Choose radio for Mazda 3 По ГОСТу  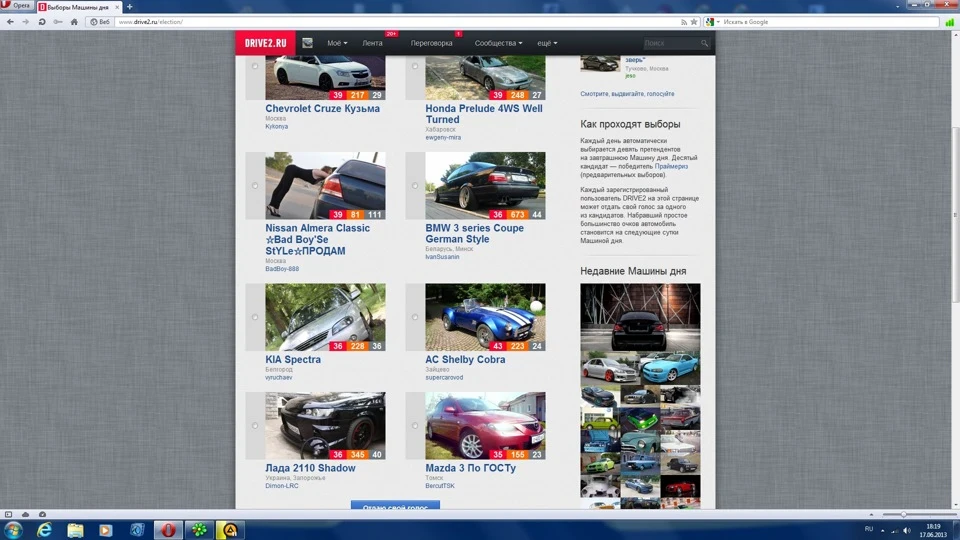[415, 426]
